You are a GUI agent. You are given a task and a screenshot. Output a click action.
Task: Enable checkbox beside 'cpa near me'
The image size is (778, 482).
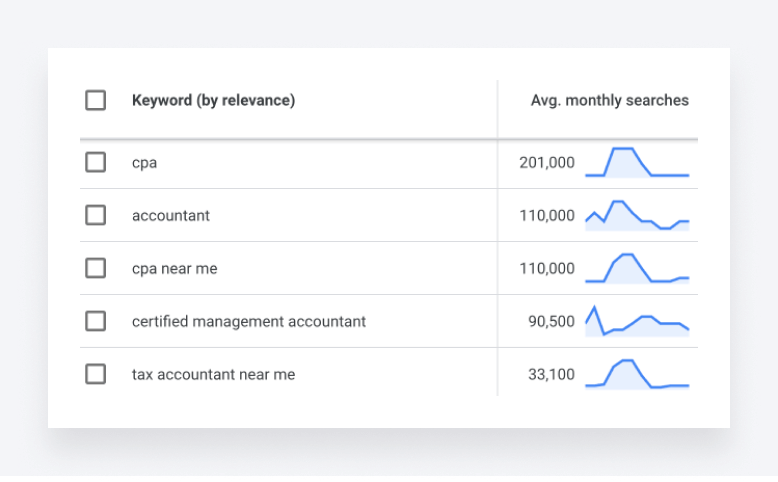click(96, 268)
